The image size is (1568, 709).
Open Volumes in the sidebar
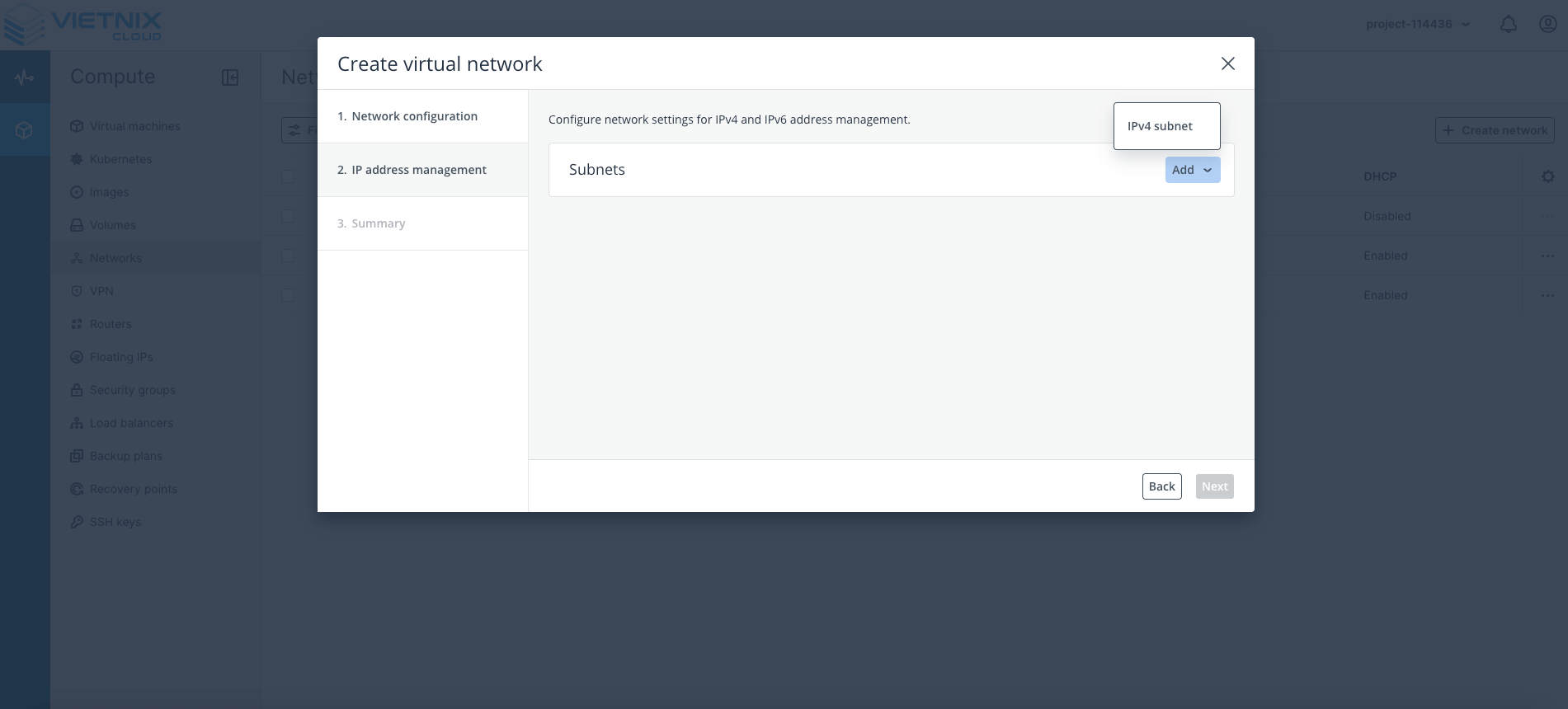click(x=155, y=225)
